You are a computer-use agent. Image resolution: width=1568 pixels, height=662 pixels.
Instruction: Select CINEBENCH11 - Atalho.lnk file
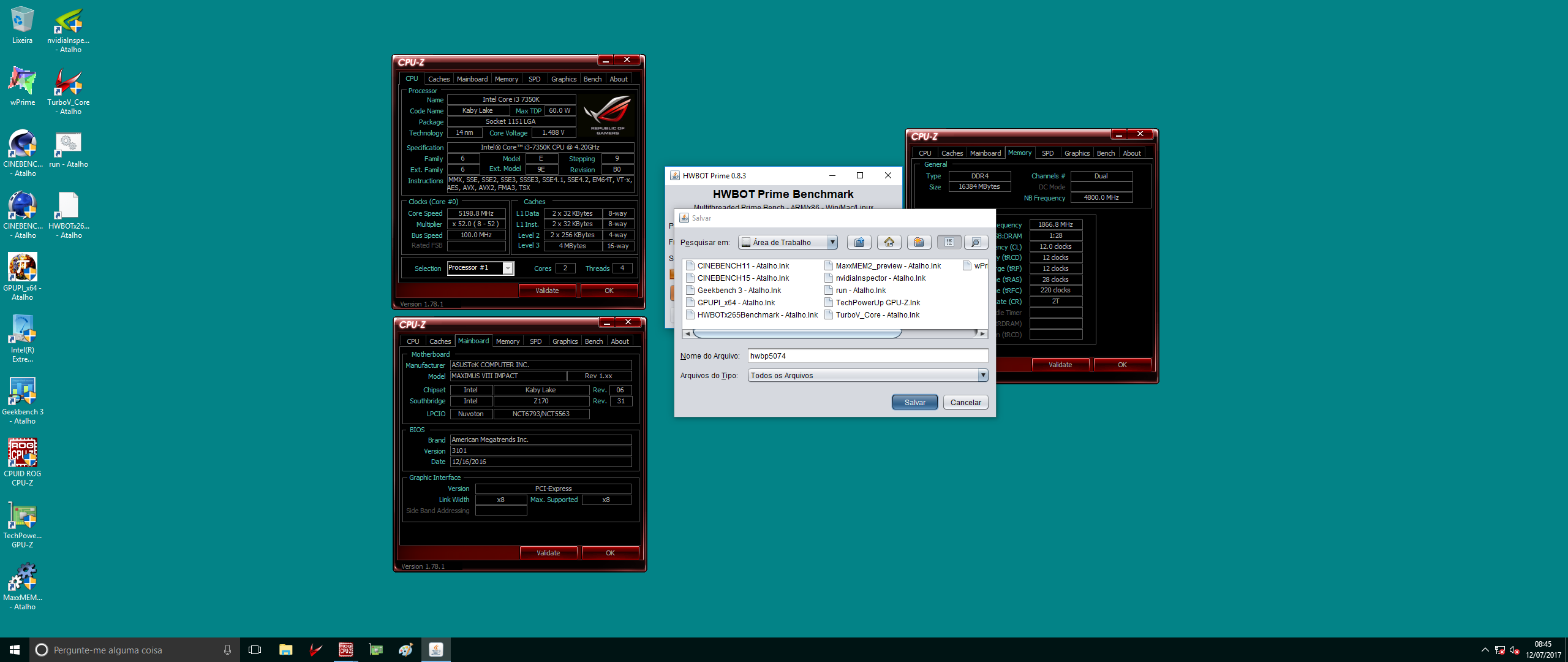737,265
